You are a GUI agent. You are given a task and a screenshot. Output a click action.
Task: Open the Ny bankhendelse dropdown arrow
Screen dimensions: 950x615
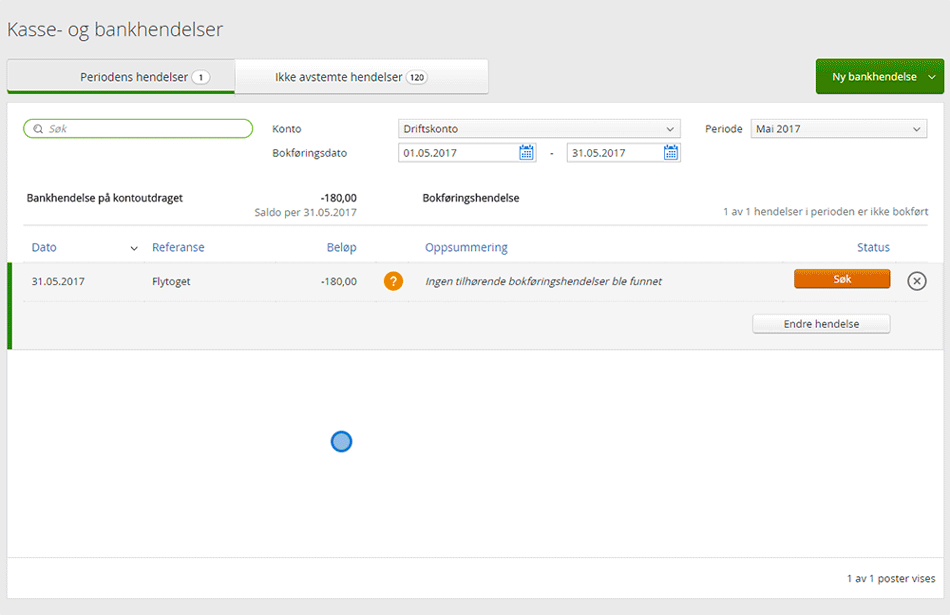(932, 77)
